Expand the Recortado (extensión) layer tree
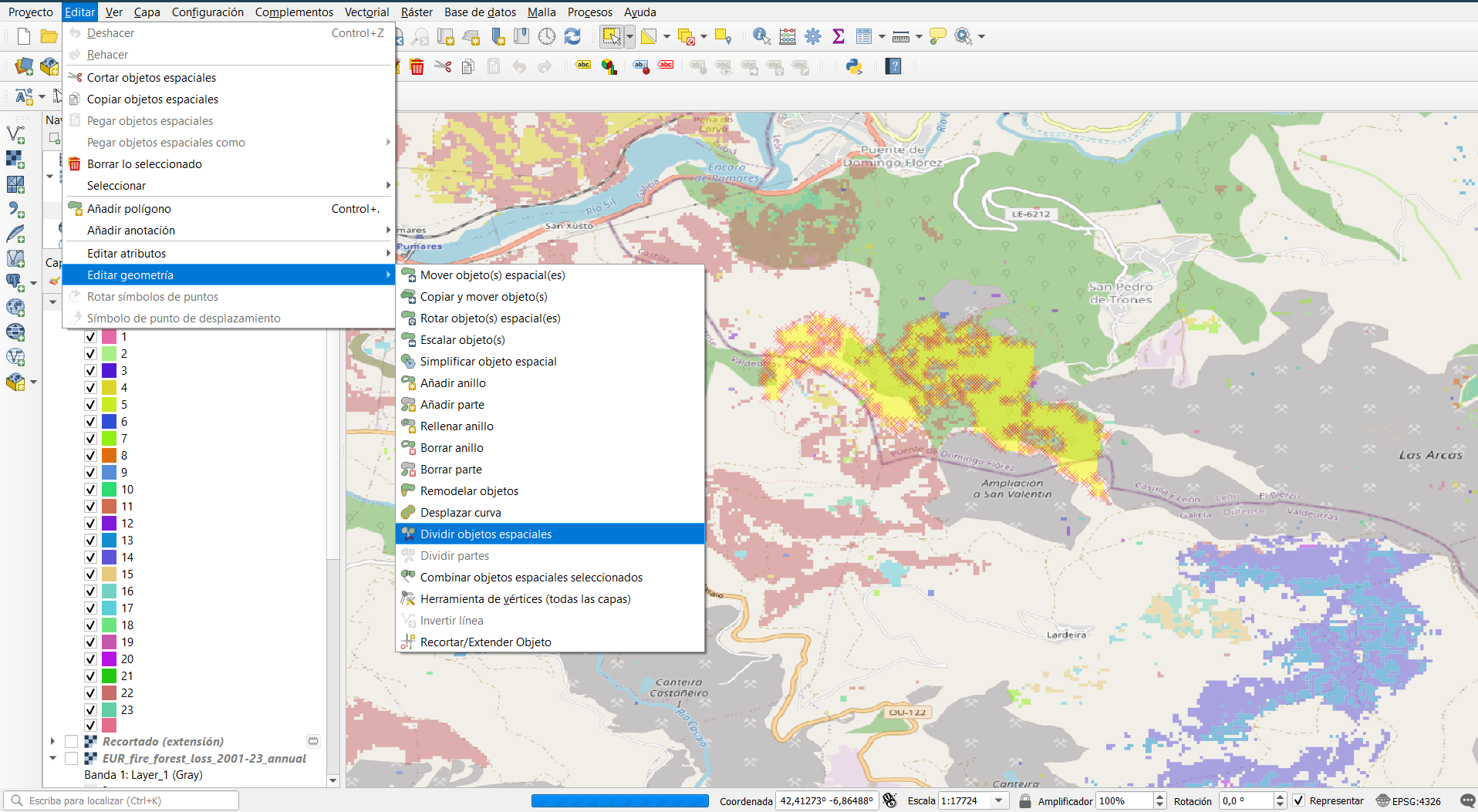This screenshot has width=1478, height=812. tap(52, 741)
